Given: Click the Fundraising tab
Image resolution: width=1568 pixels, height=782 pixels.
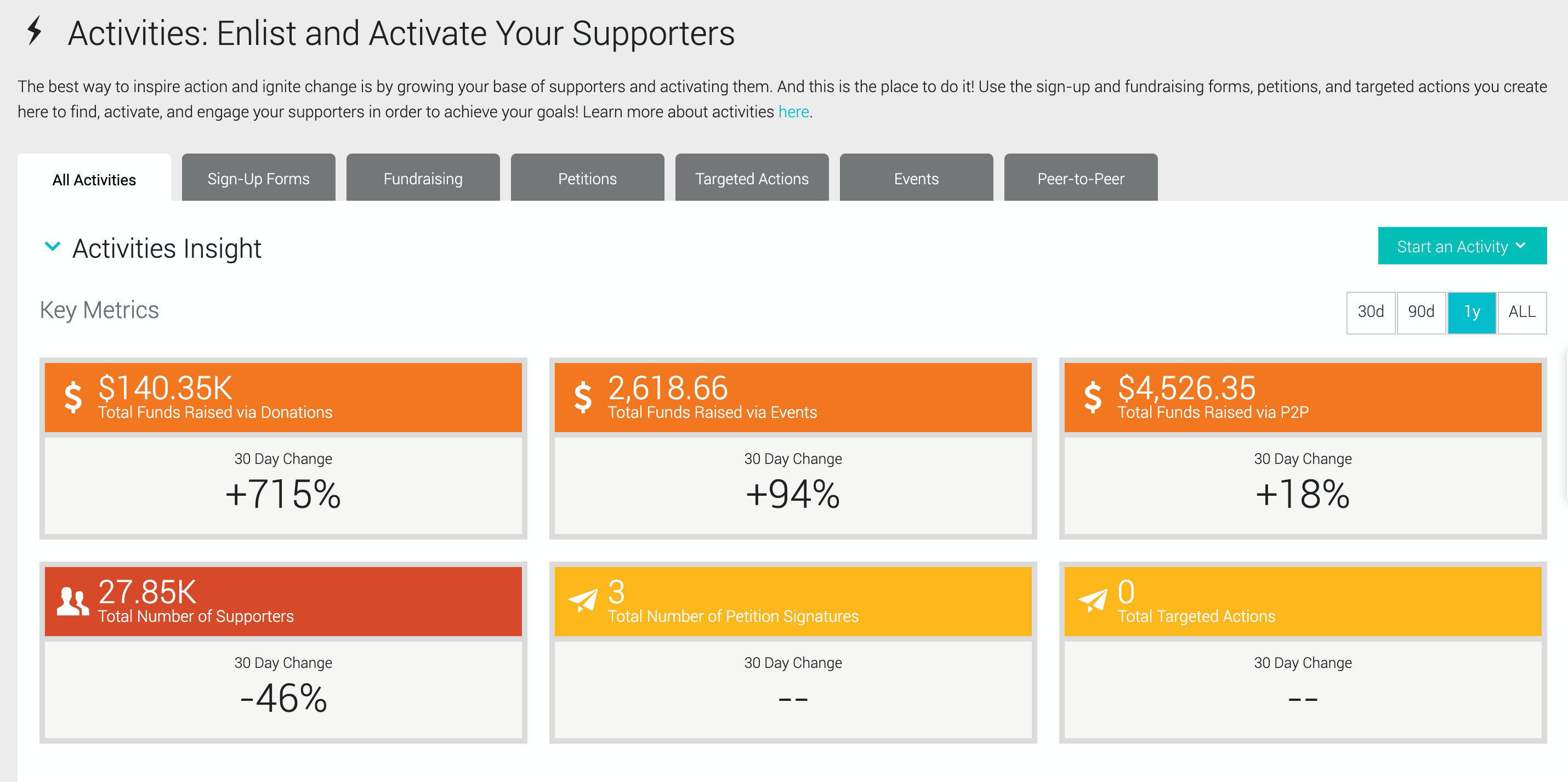Looking at the screenshot, I should pyautogui.click(x=421, y=179).
